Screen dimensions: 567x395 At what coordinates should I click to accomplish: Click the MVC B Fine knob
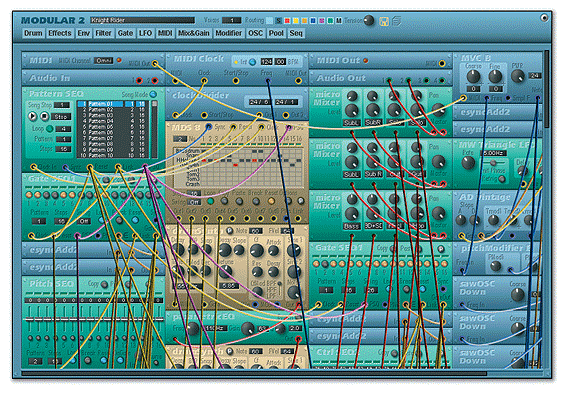(x=495, y=76)
